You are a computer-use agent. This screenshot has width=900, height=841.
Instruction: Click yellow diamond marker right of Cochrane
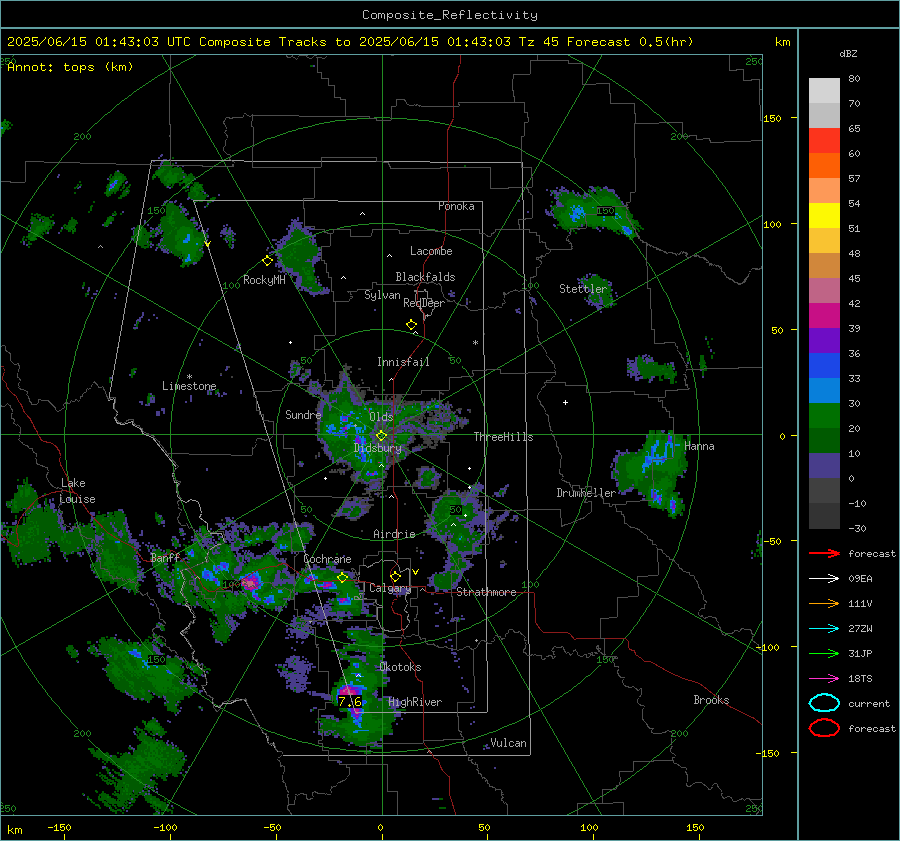click(342, 578)
